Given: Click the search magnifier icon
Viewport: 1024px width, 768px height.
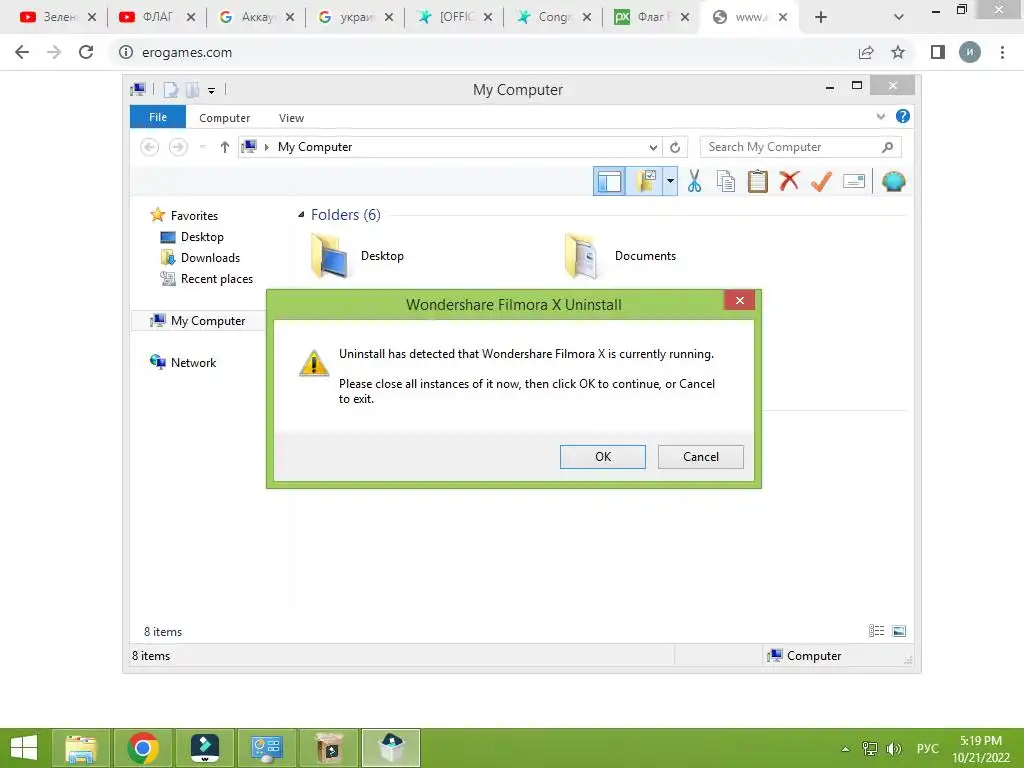Looking at the screenshot, I should point(887,147).
